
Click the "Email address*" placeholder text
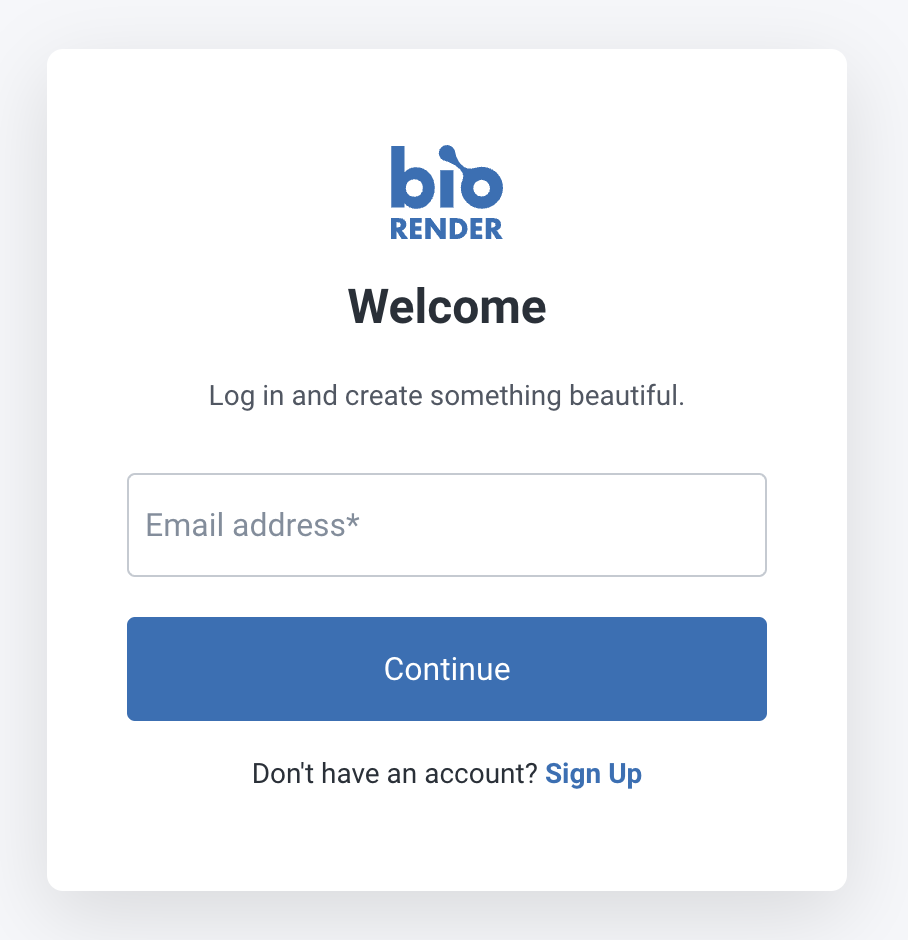pos(252,525)
